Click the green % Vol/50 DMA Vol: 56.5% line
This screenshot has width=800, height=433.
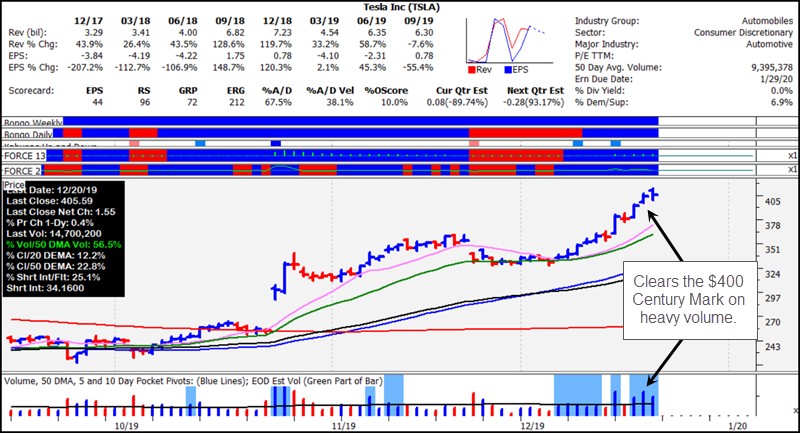(64, 244)
